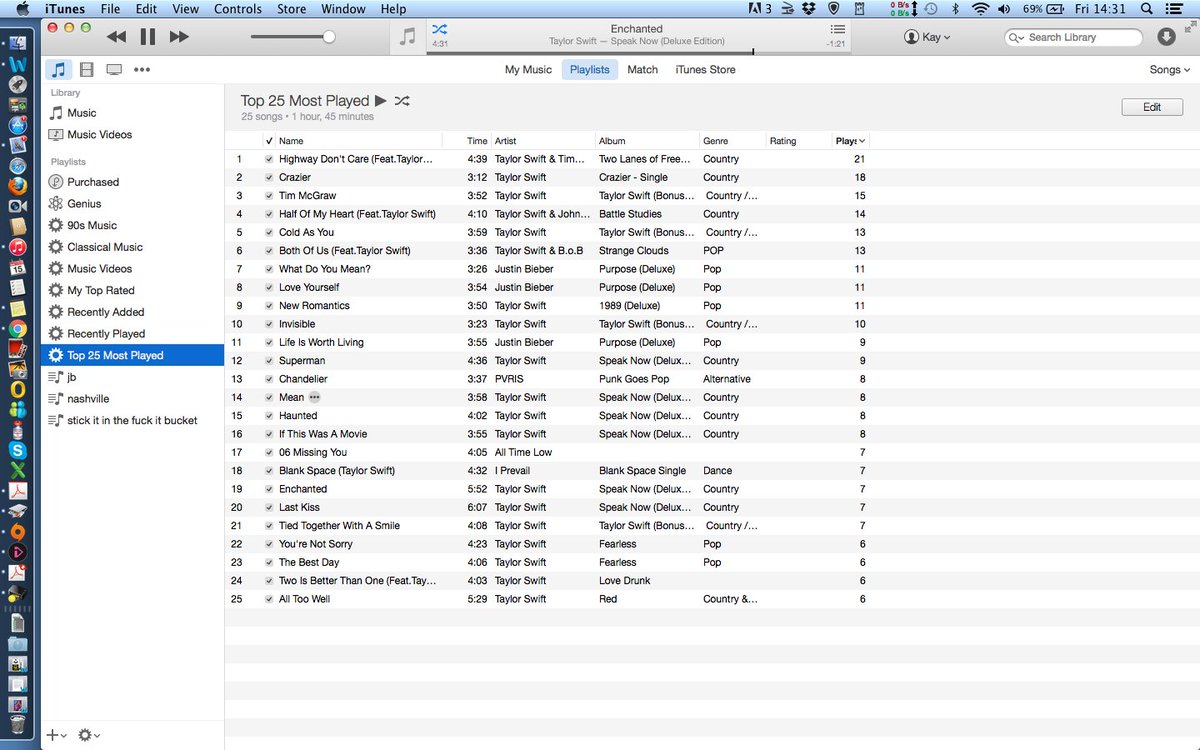The image size is (1200, 750).
Task: Switch to the TV Shows media icon
Action: click(114, 70)
